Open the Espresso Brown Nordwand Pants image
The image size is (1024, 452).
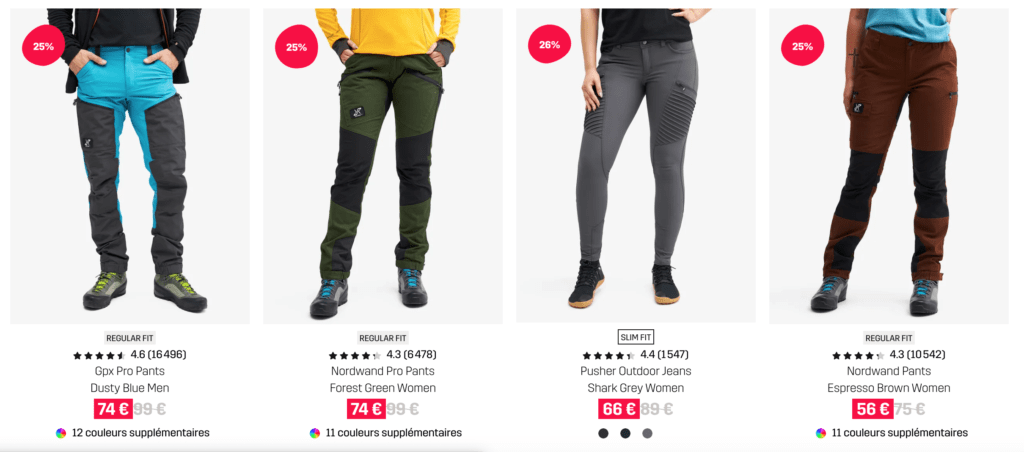click(889, 166)
